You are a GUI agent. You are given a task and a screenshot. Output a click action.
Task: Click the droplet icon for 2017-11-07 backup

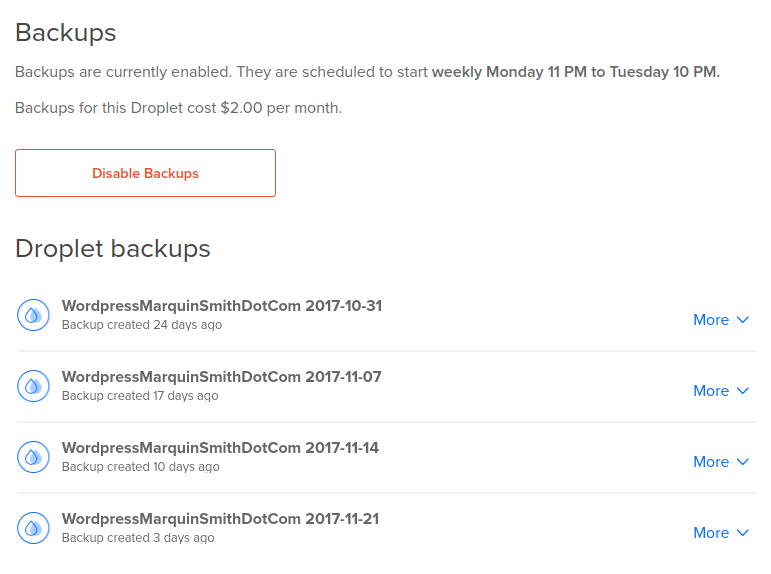[33, 386]
